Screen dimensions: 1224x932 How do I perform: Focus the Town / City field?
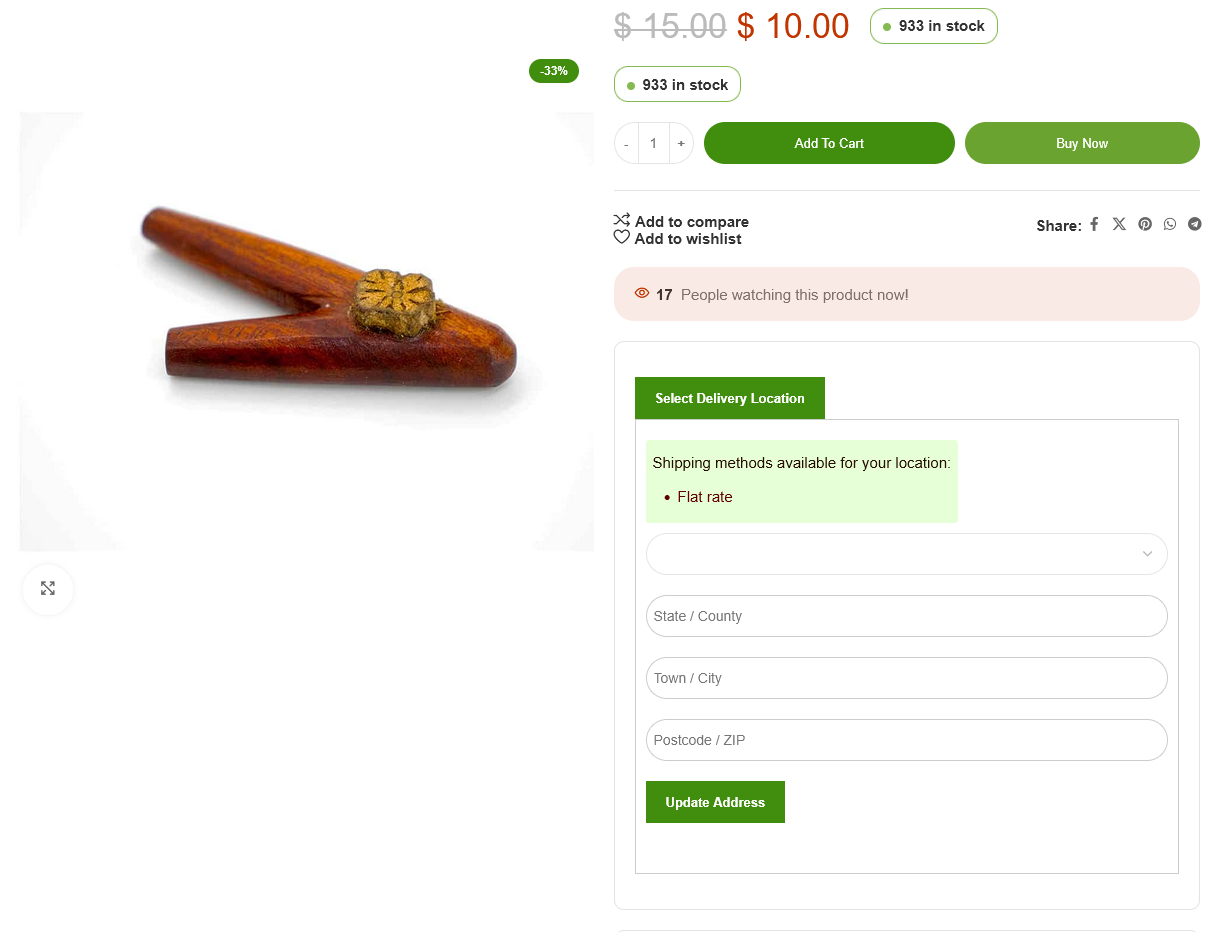(x=906, y=678)
